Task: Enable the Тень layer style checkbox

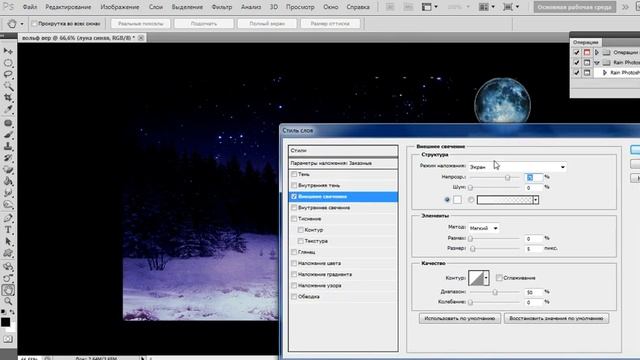Action: tap(294, 174)
